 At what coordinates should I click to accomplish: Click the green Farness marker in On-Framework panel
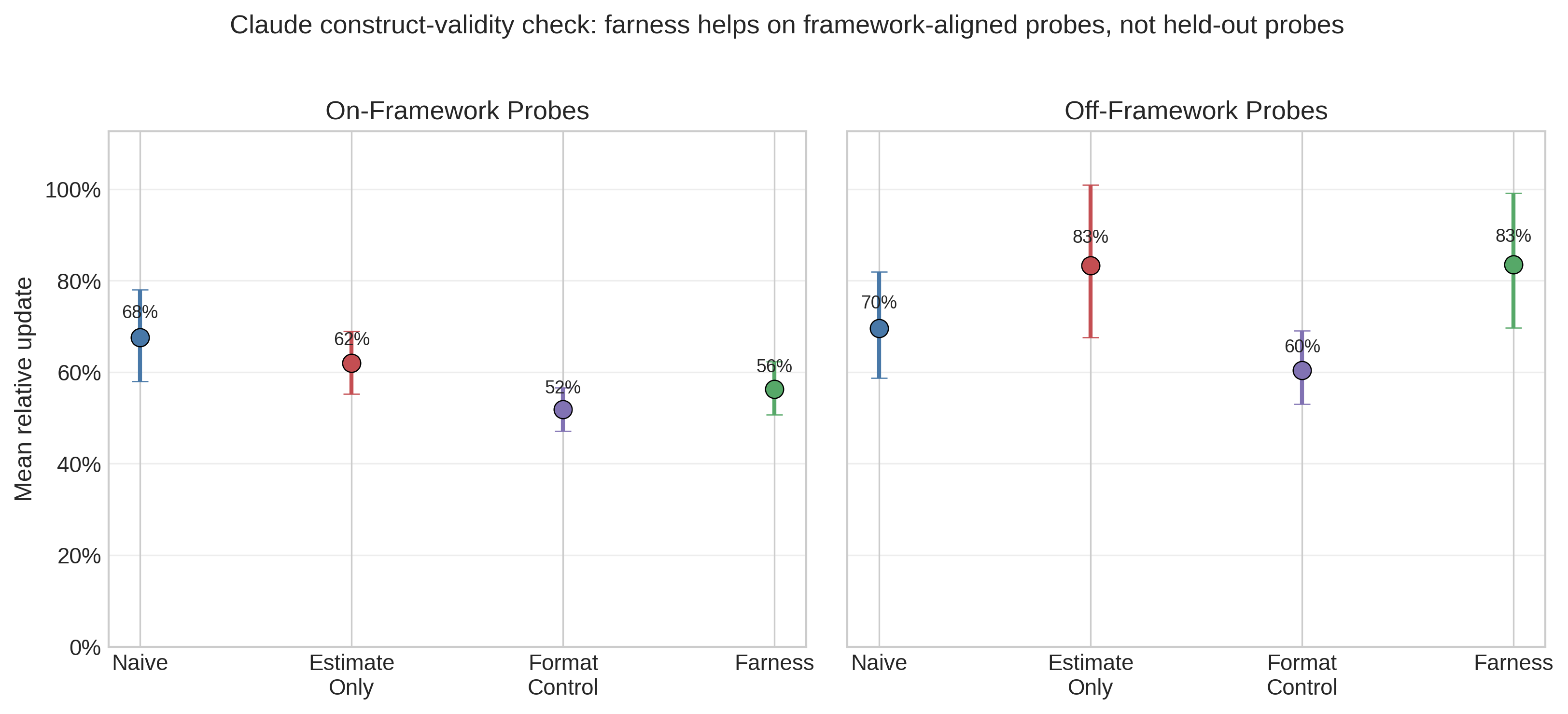(x=774, y=389)
